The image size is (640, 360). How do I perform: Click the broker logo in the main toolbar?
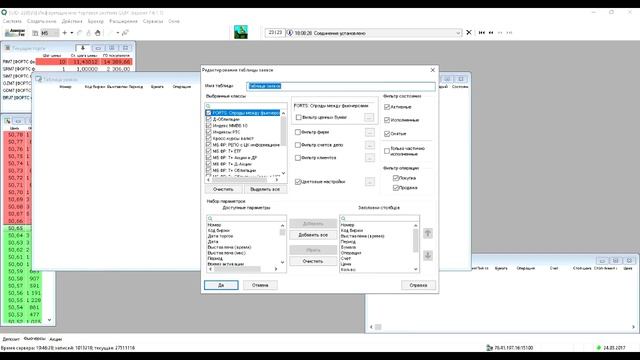pos(15,33)
